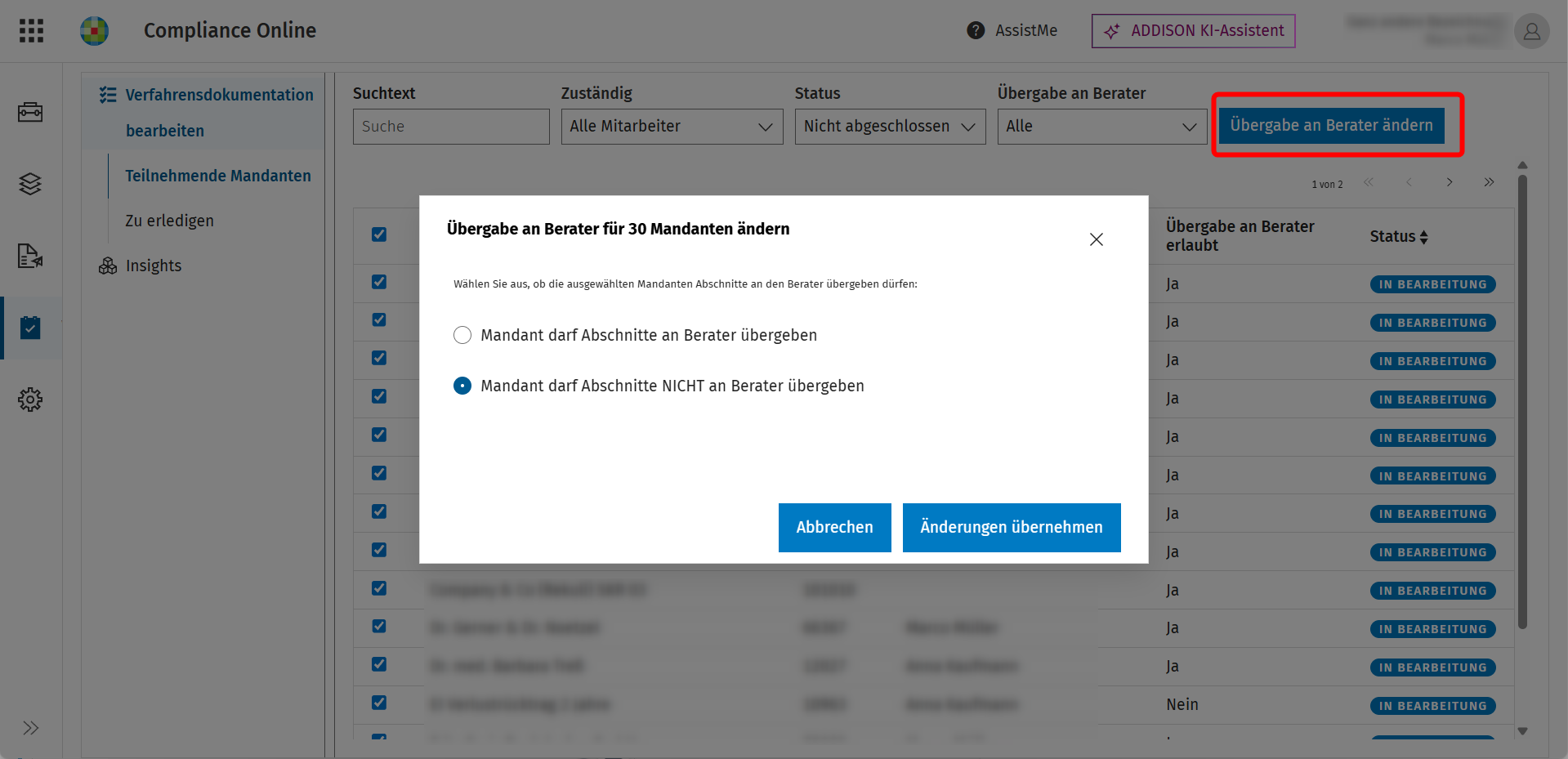Click 'Änderungen übernehmen' button
The image size is (1568, 759).
tap(1012, 528)
